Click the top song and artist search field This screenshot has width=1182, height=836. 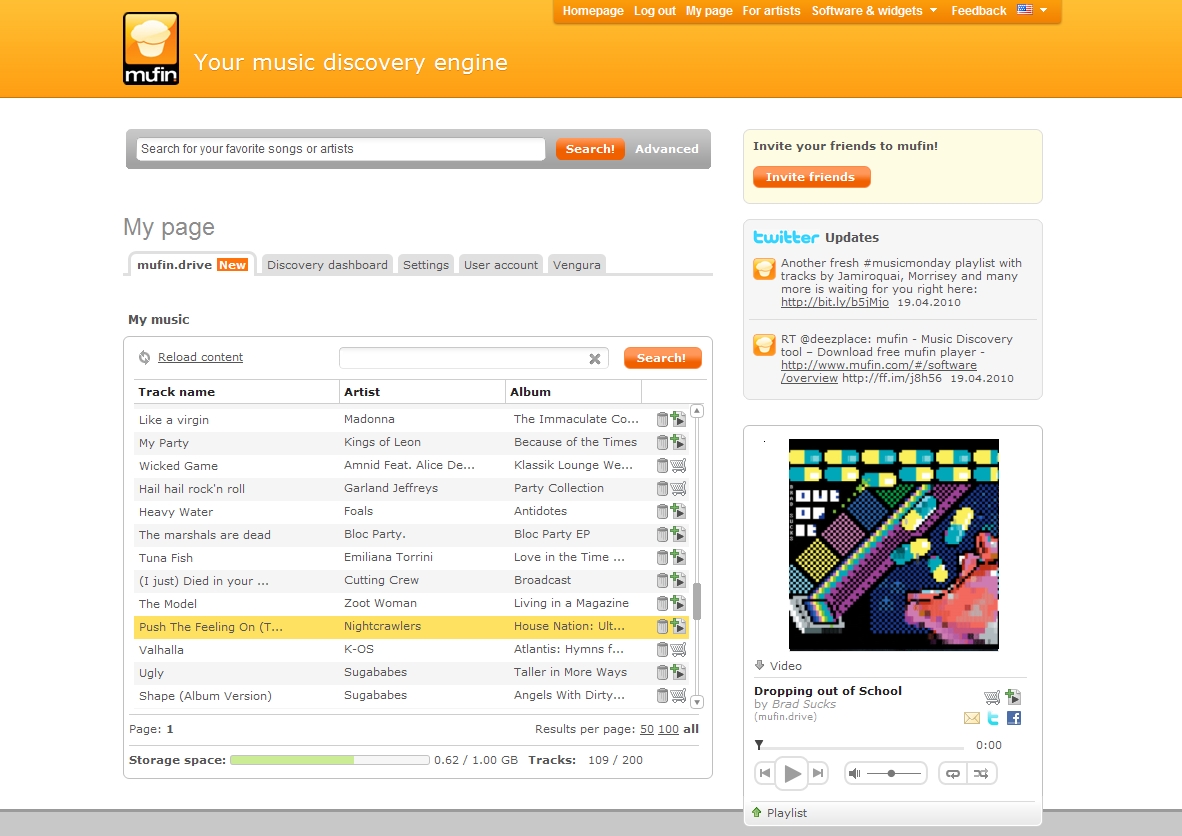coord(340,149)
